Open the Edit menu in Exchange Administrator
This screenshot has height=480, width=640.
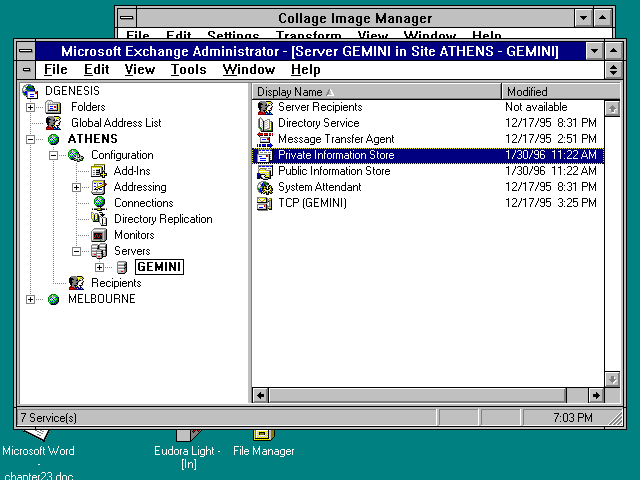tap(97, 70)
